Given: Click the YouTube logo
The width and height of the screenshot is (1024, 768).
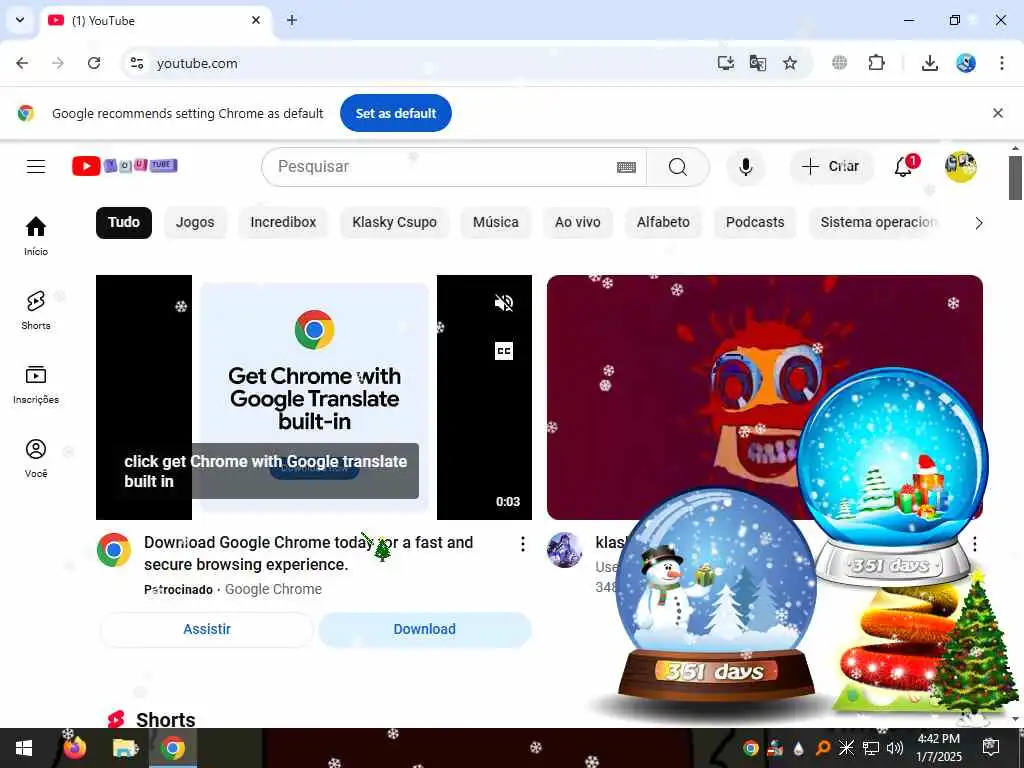Looking at the screenshot, I should pos(125,166).
